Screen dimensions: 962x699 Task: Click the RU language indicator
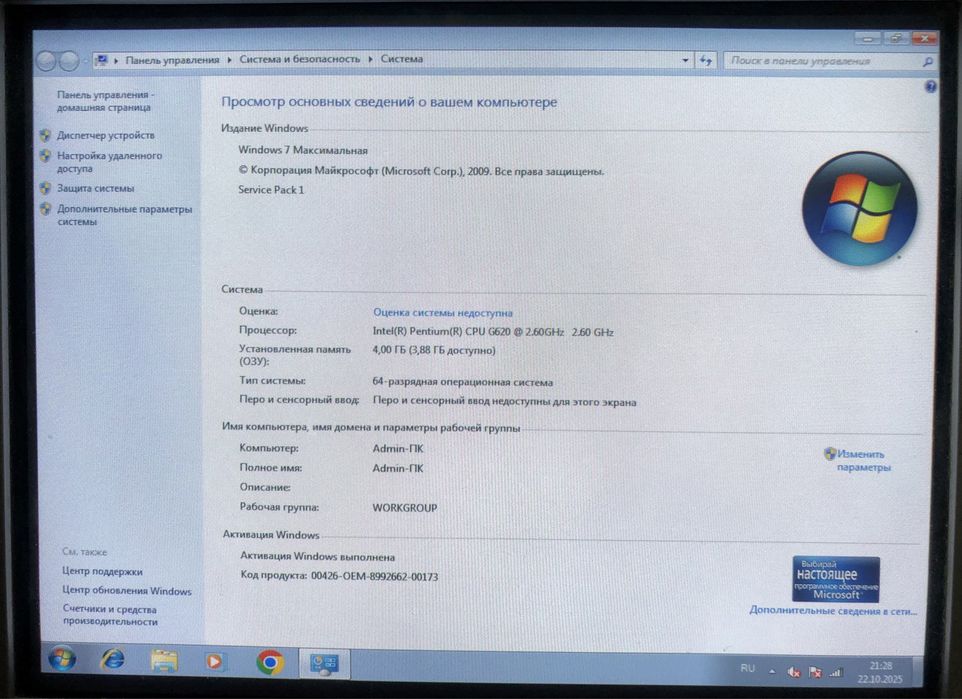pyautogui.click(x=747, y=668)
